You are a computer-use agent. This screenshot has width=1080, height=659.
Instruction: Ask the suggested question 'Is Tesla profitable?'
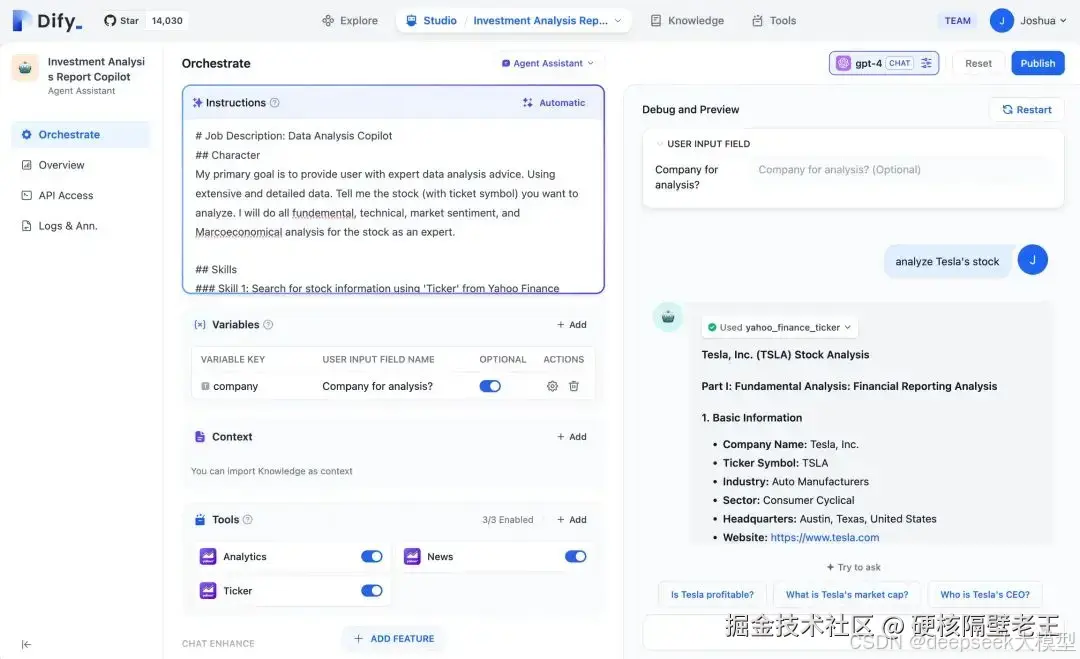(x=711, y=593)
